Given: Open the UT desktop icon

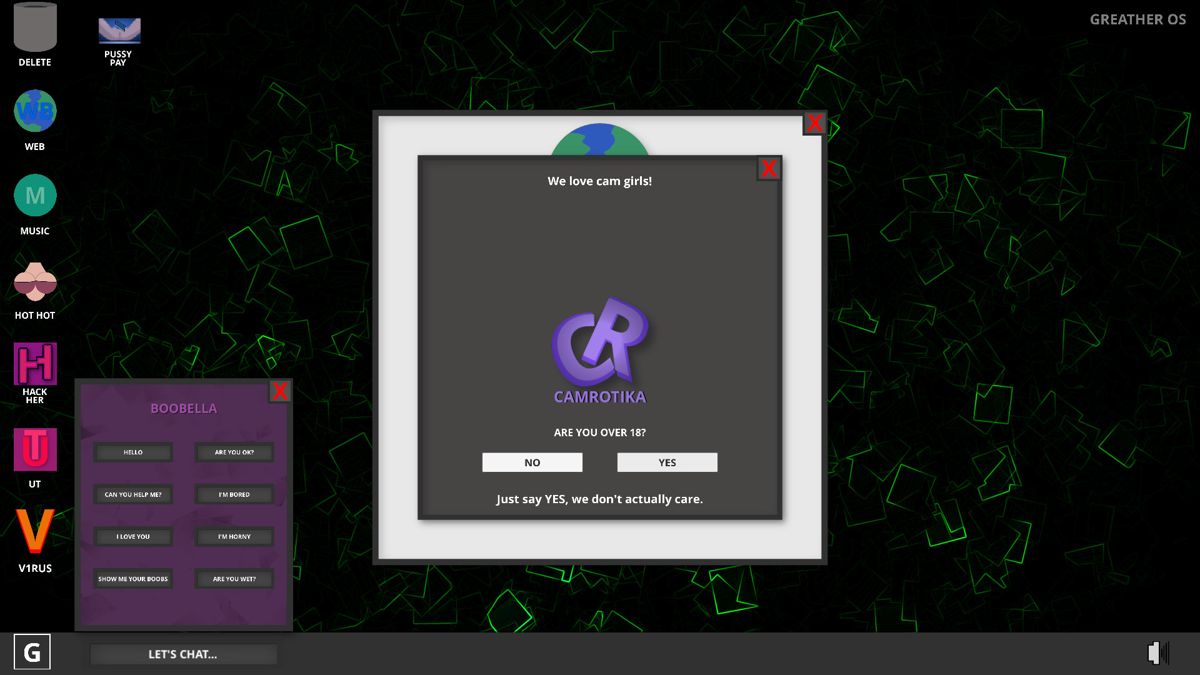Looking at the screenshot, I should pyautogui.click(x=35, y=450).
